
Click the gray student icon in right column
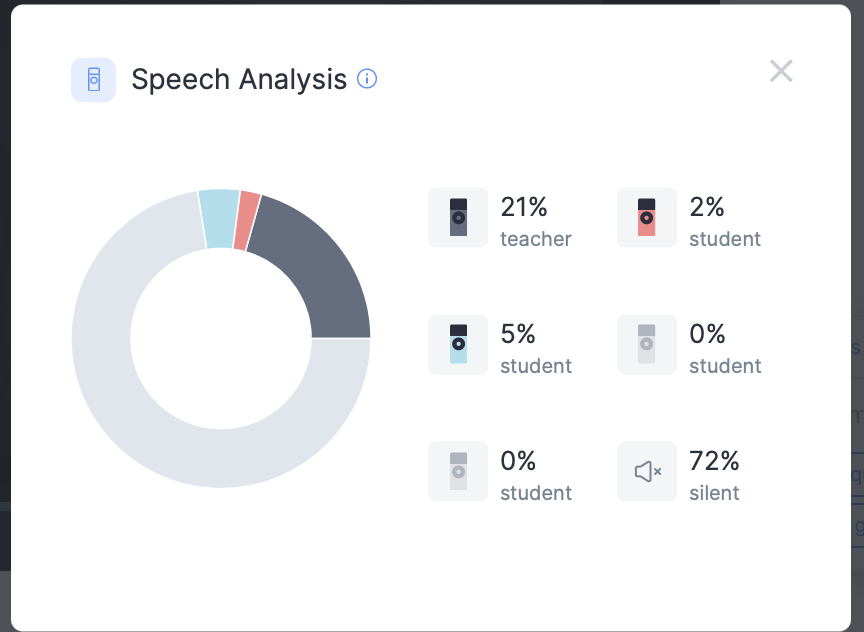[647, 344]
